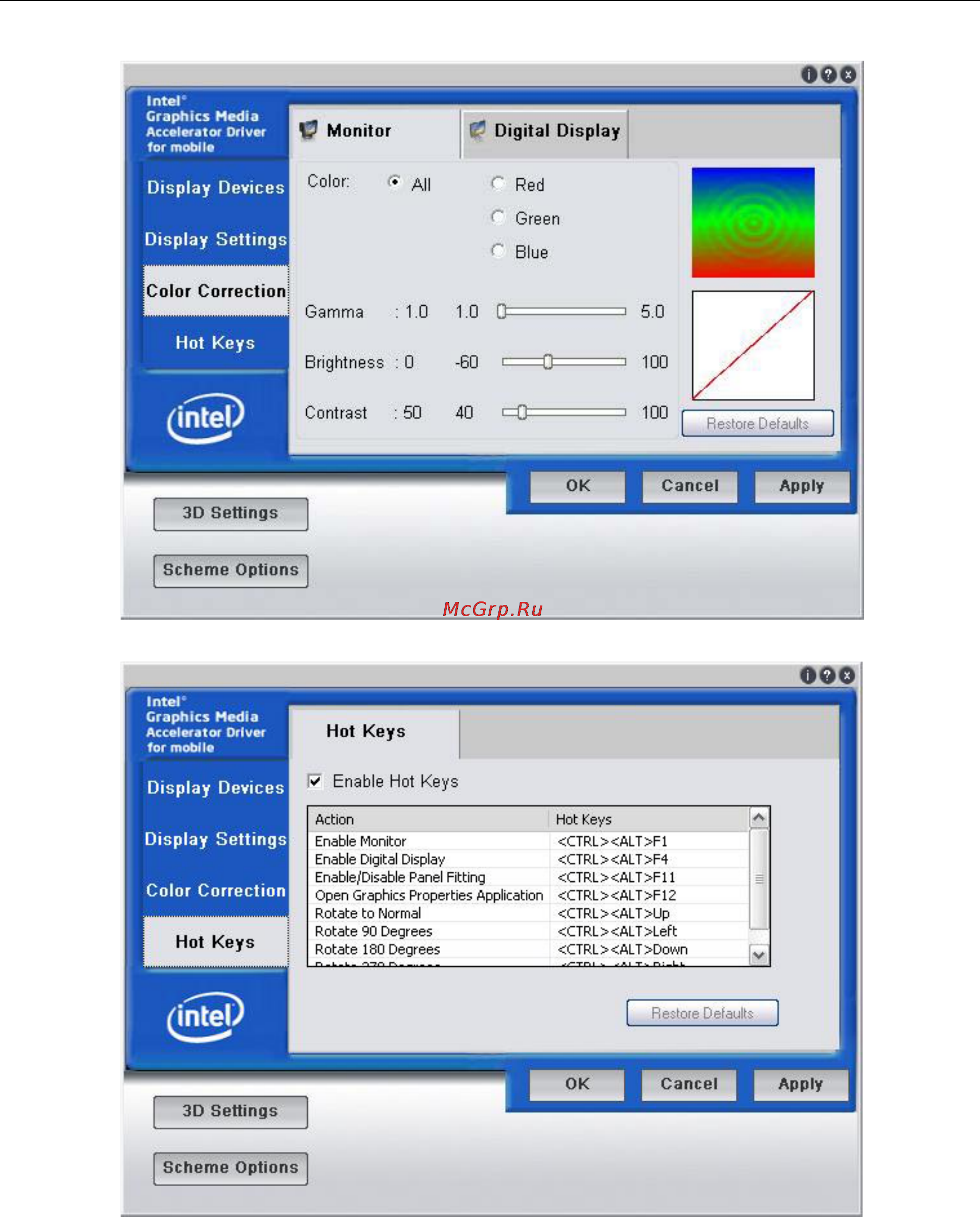Select Hot Keys in lower window sidebar
This screenshot has height=1217, width=980.
(216, 942)
